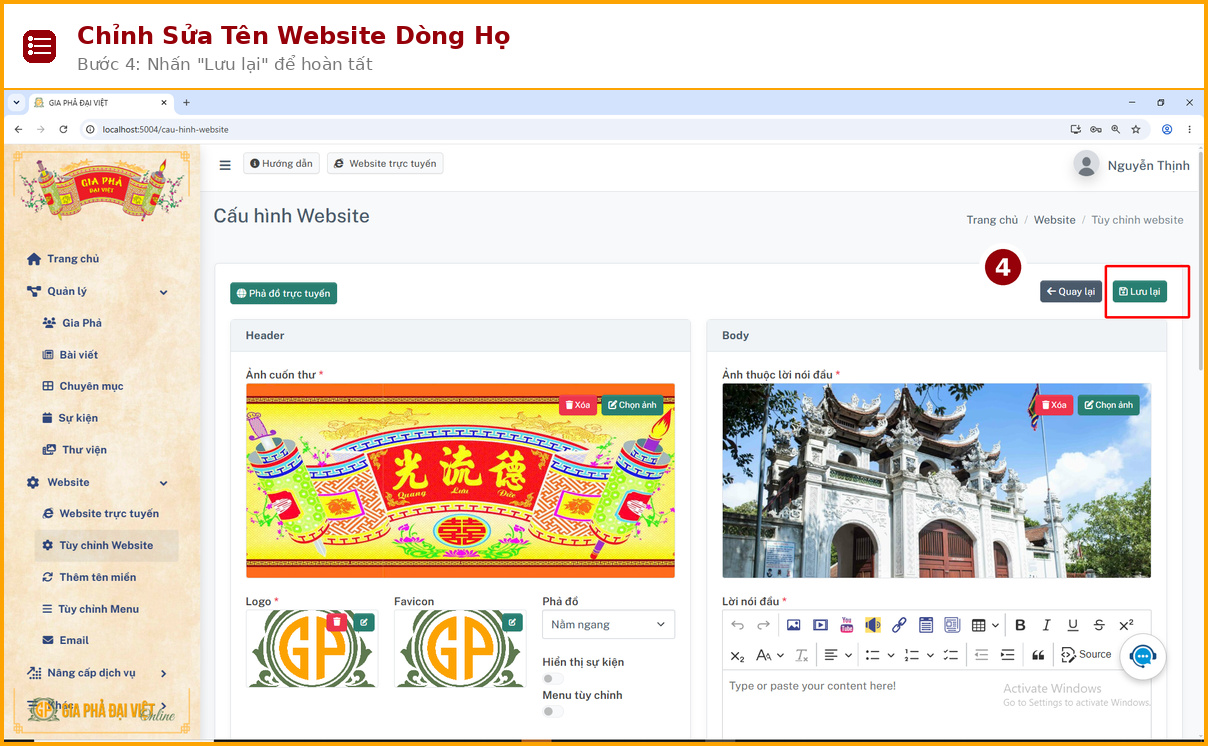Open the text alignment dropdown

click(838, 655)
